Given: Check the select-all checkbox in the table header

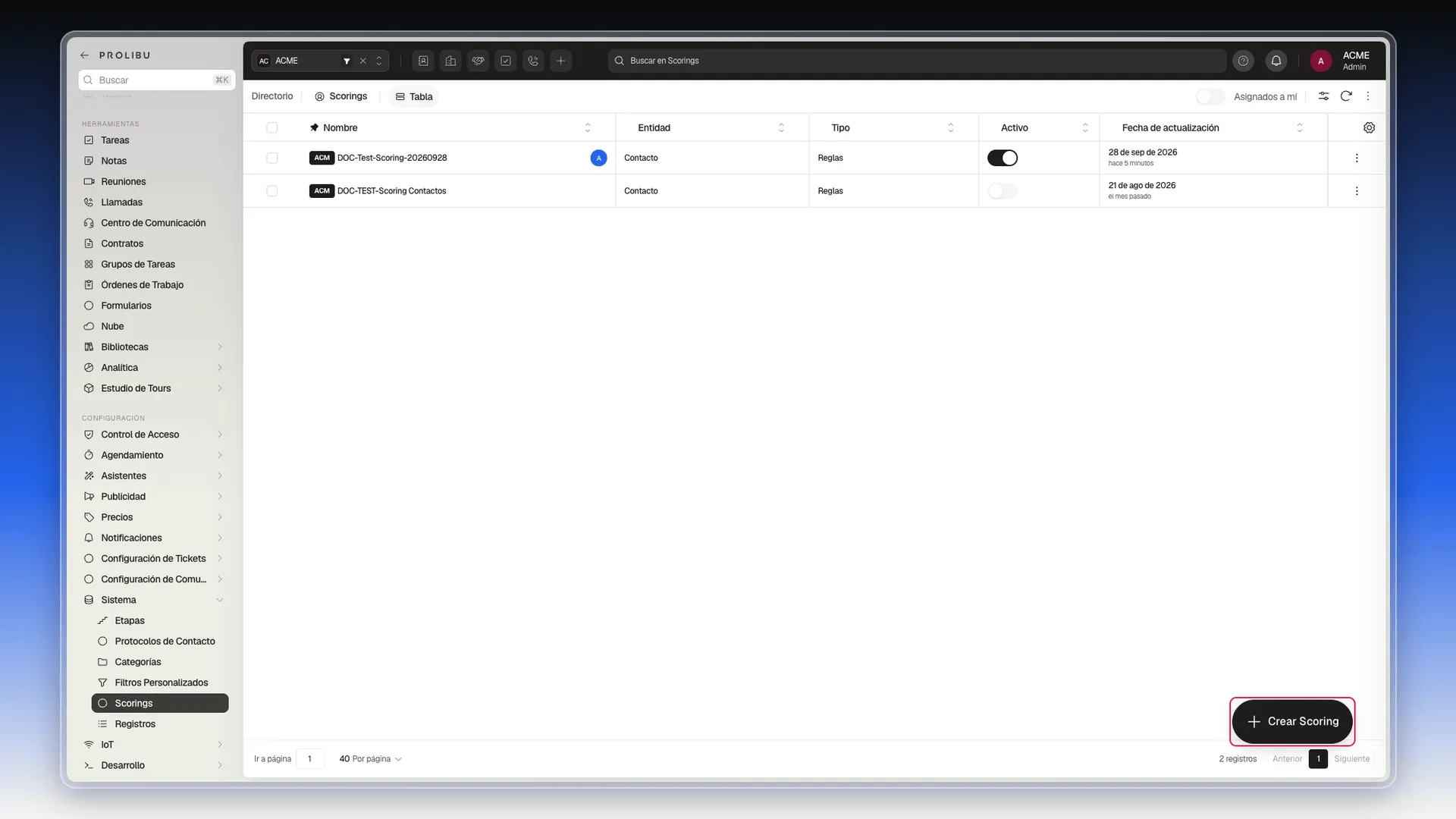Looking at the screenshot, I should 272,127.
